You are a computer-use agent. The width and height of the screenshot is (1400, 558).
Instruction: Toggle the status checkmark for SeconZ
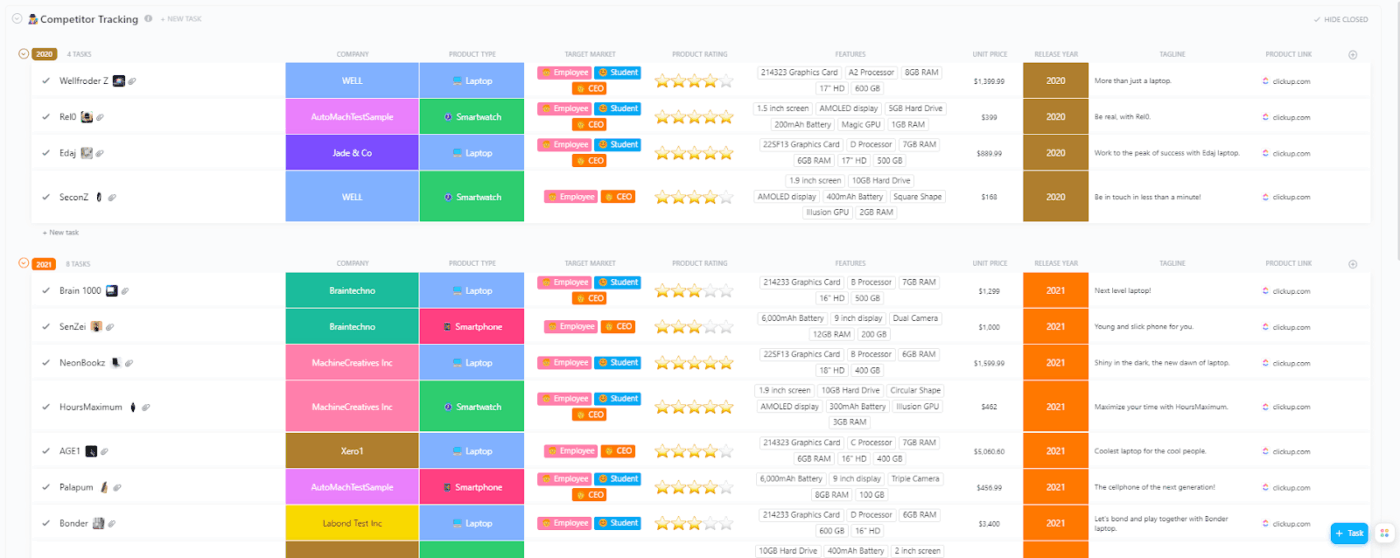[46, 197]
